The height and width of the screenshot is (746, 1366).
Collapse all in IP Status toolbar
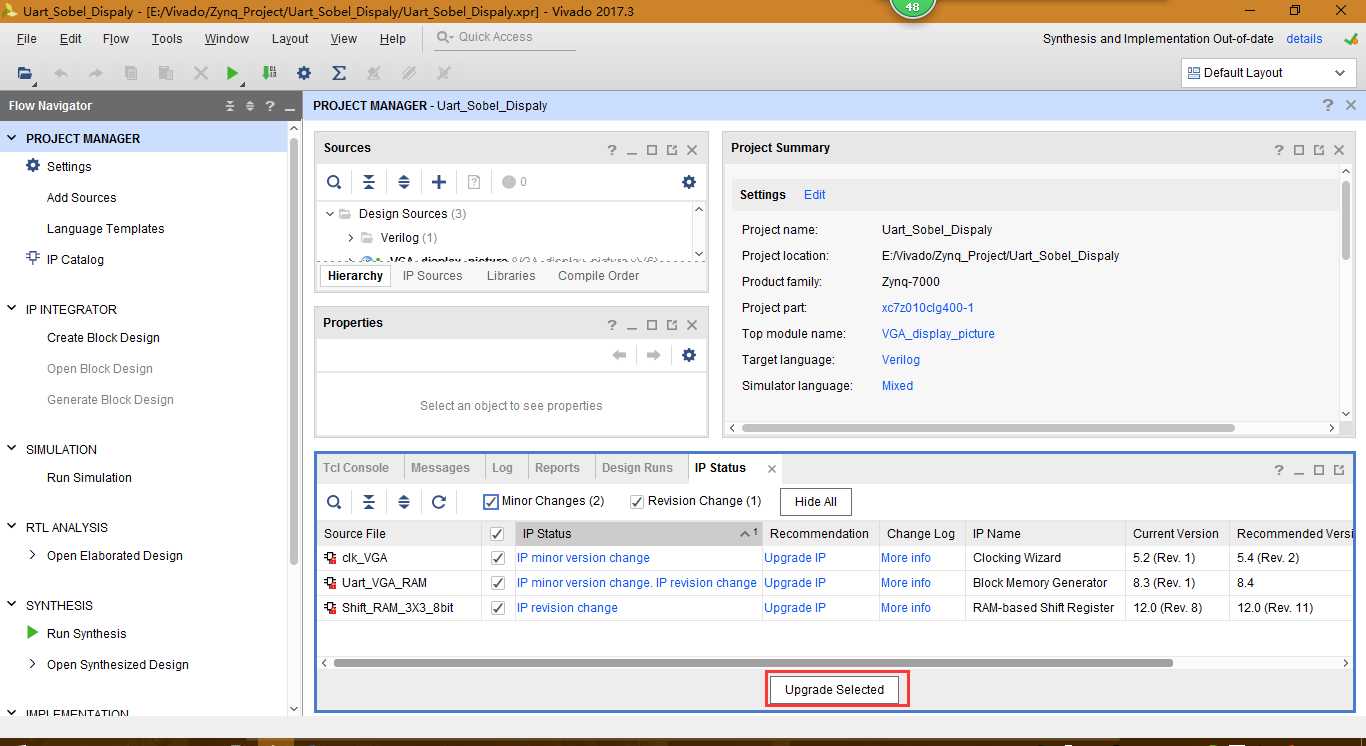pos(369,502)
